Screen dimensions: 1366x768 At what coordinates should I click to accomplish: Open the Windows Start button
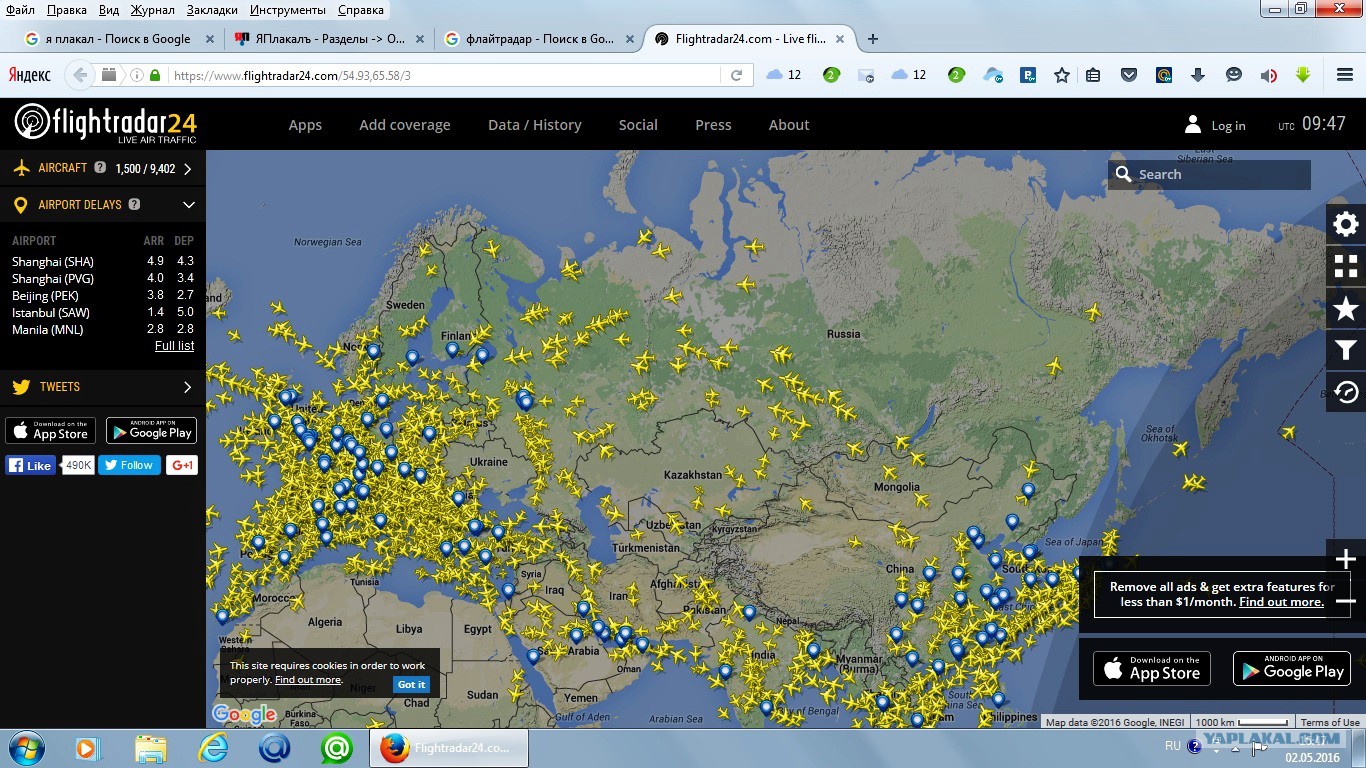coord(24,748)
